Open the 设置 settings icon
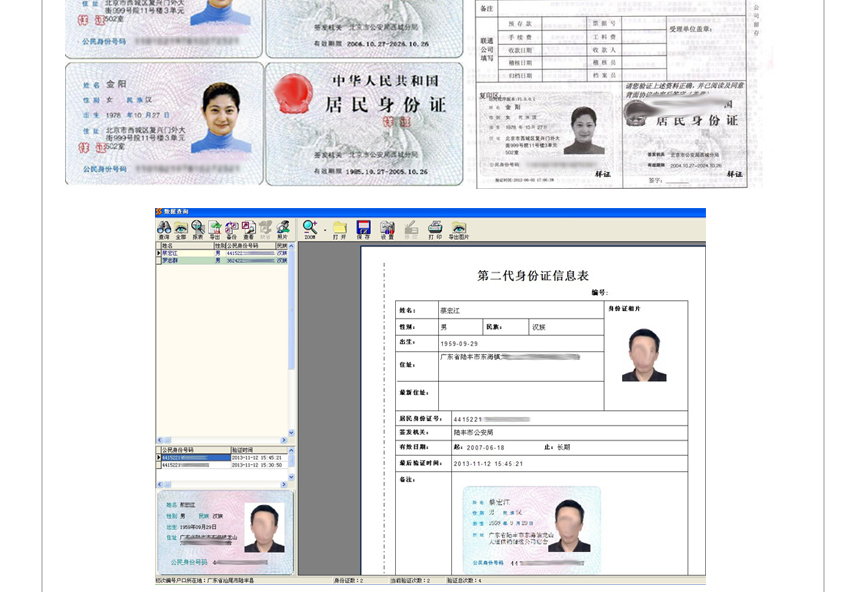Viewport: 850px width, 600px height. point(387,229)
